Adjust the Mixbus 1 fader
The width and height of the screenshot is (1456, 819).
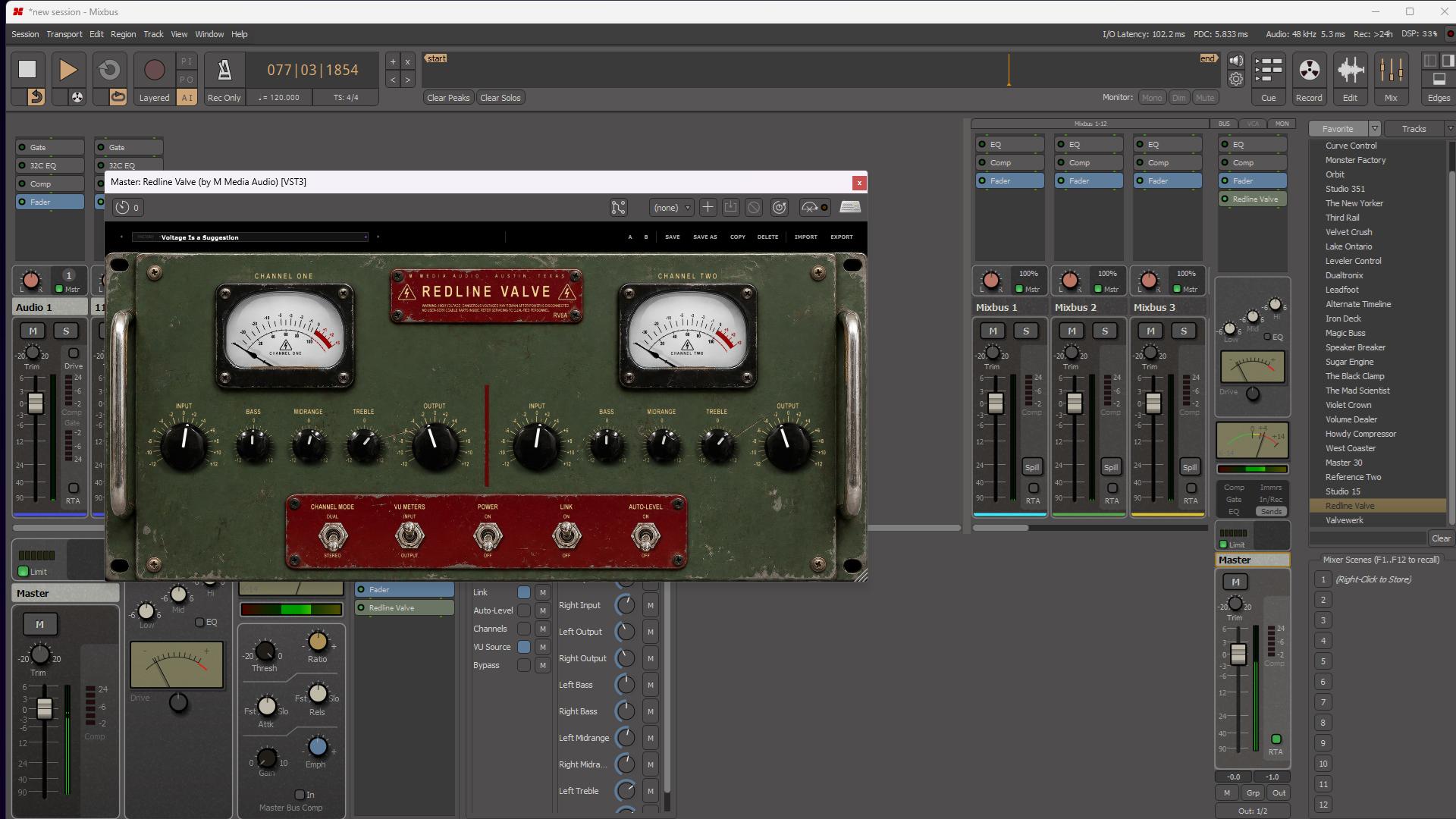996,403
